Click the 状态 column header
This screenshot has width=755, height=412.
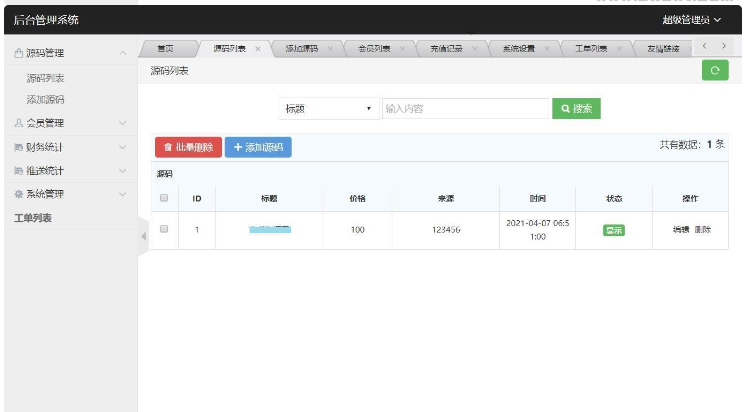pos(614,198)
